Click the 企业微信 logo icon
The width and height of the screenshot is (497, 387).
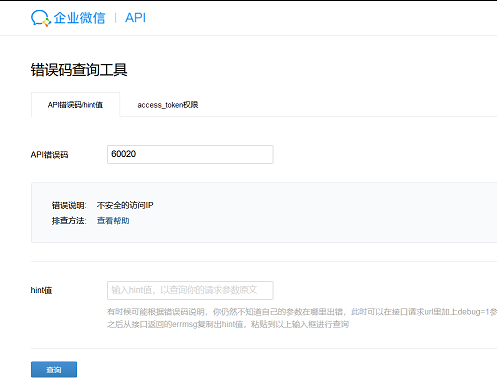coord(41,18)
